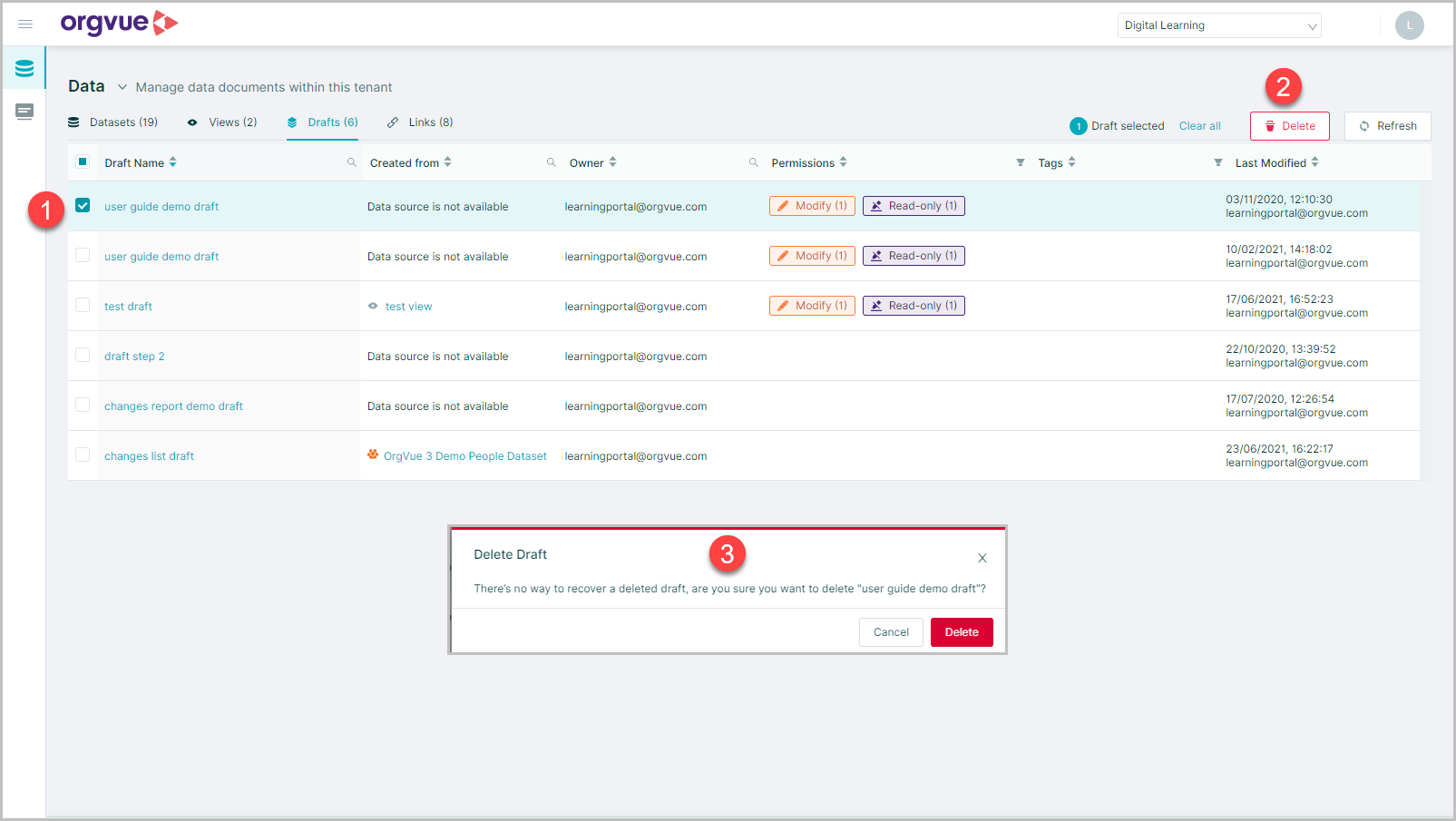
Task: Search icon in Draft Name column
Action: point(352,162)
